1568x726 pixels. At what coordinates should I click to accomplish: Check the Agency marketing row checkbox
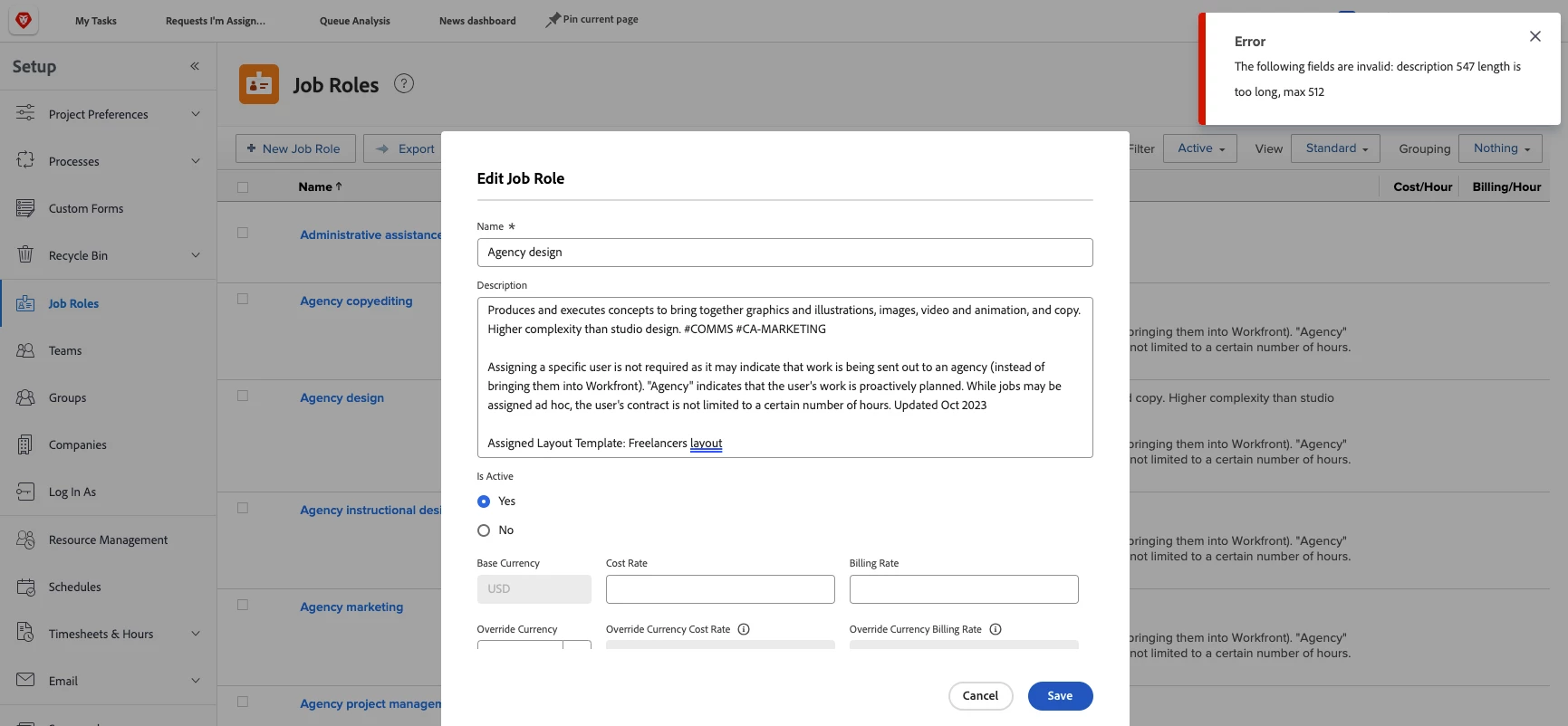coord(243,605)
